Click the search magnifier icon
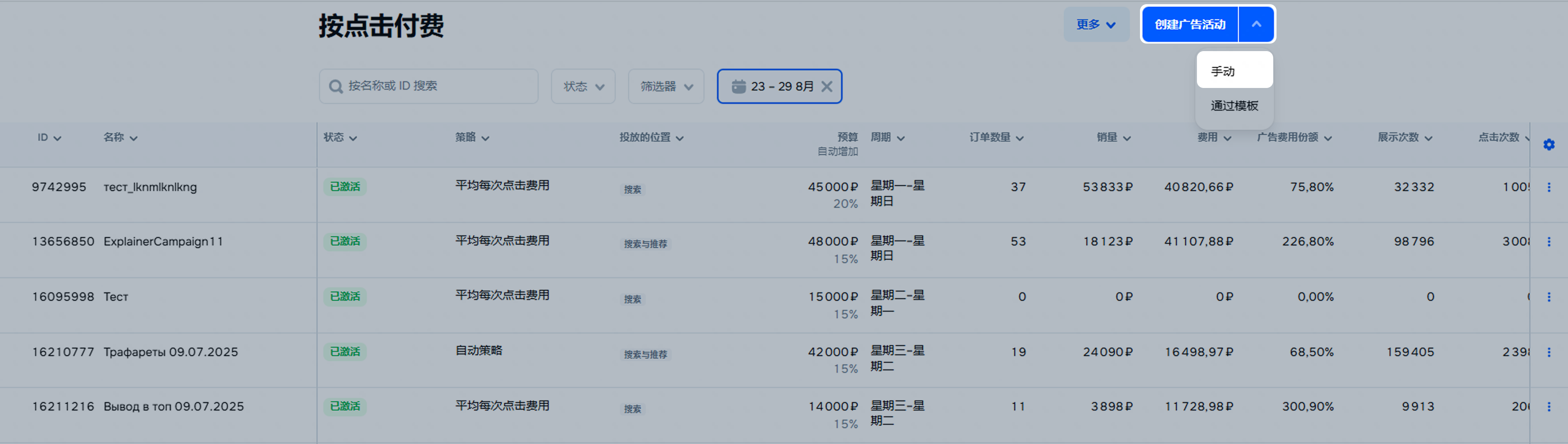Viewport: 1568px width, 444px height. (335, 86)
